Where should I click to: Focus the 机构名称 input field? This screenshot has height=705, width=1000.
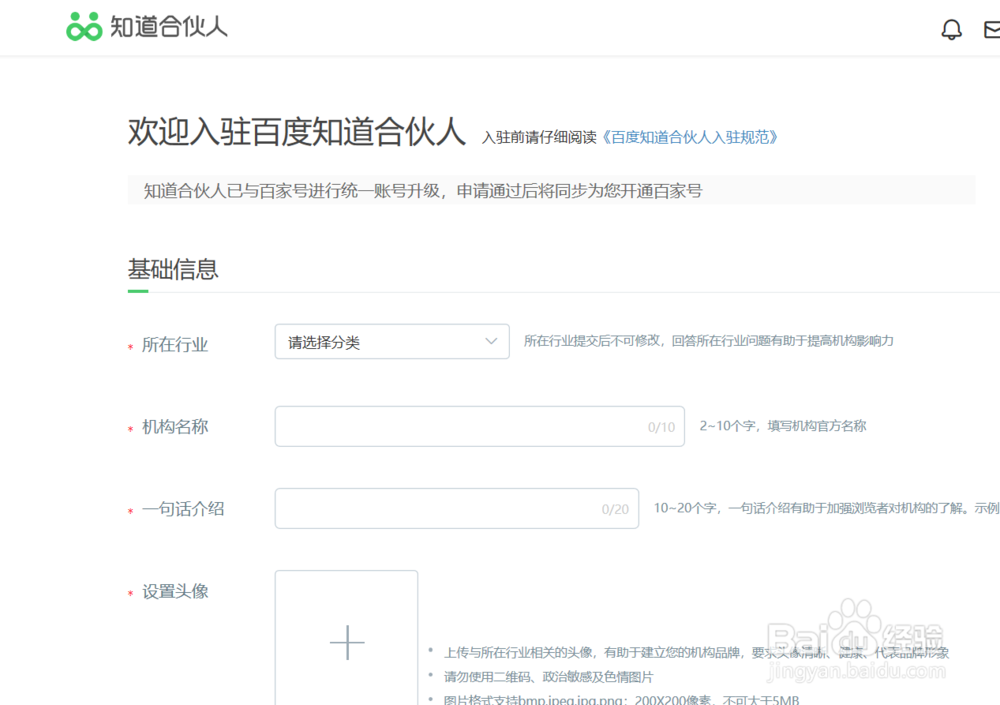[480, 426]
